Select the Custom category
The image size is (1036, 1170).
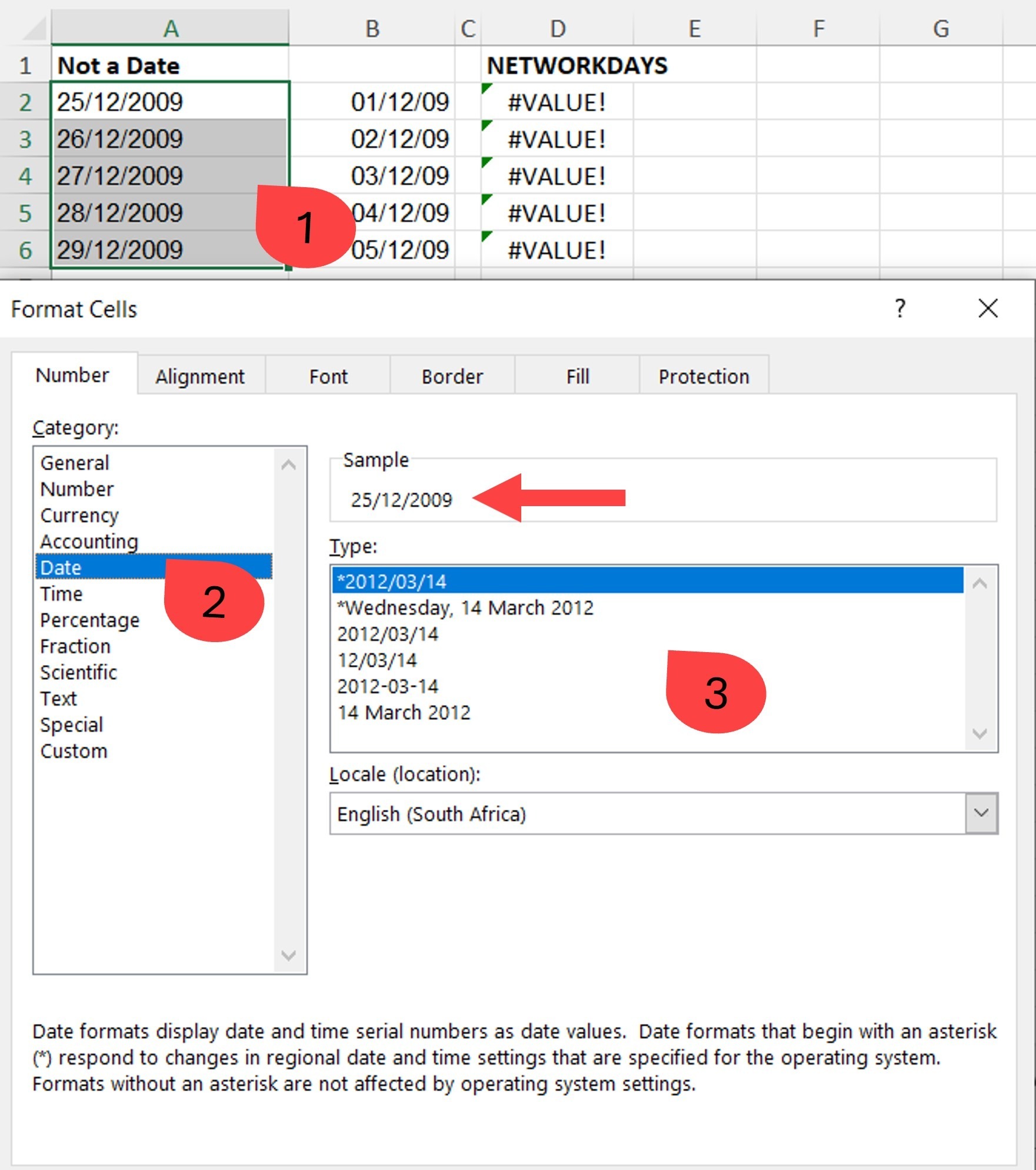click(x=74, y=751)
